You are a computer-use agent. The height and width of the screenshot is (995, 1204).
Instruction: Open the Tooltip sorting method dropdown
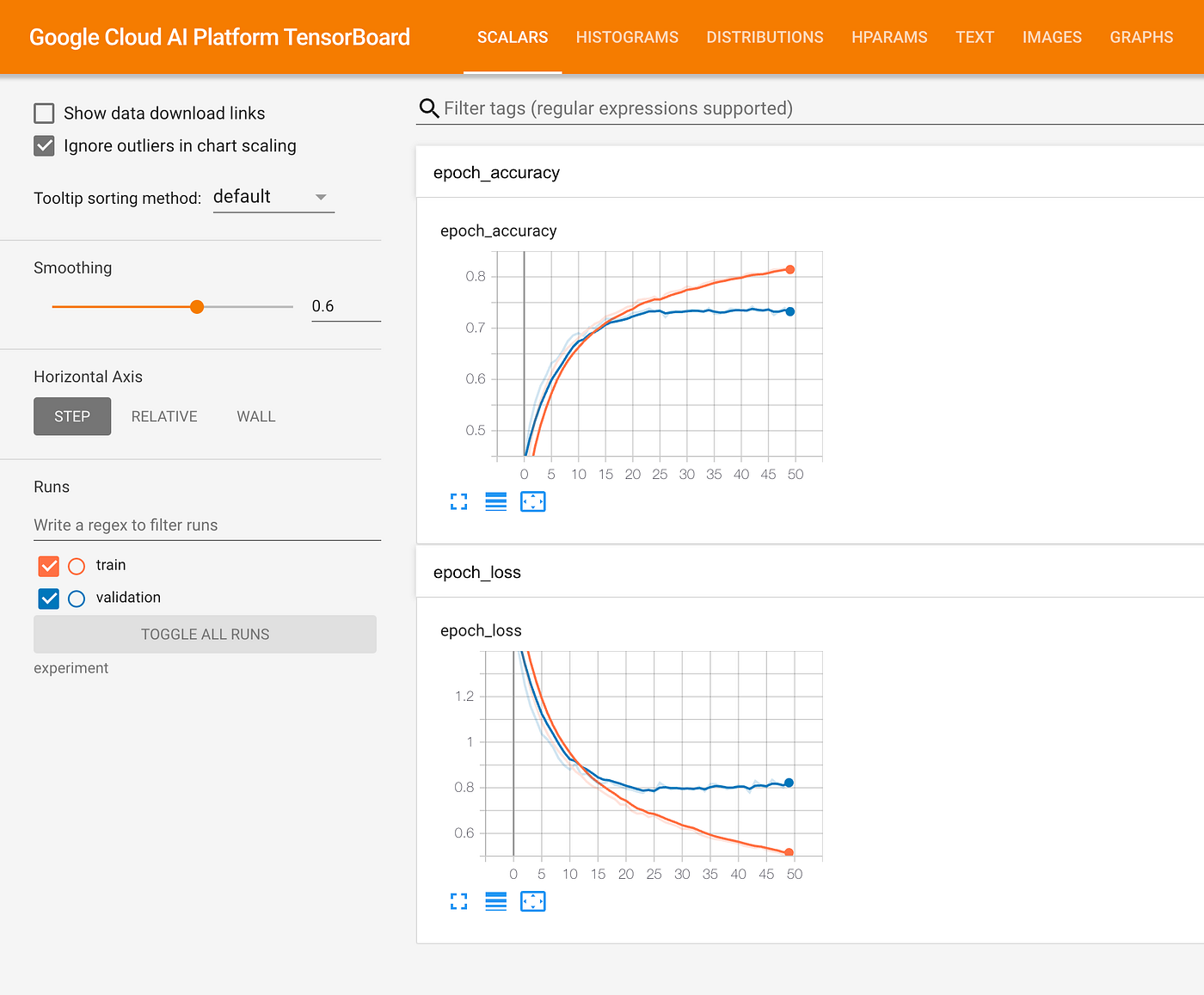[x=273, y=196]
